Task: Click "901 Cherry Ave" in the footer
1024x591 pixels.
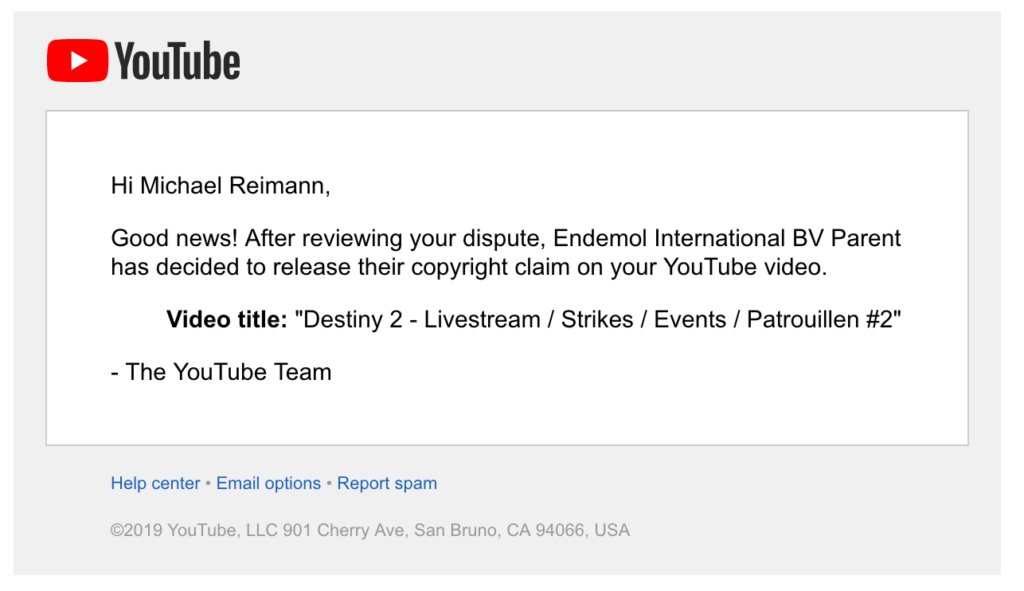Action: (344, 530)
